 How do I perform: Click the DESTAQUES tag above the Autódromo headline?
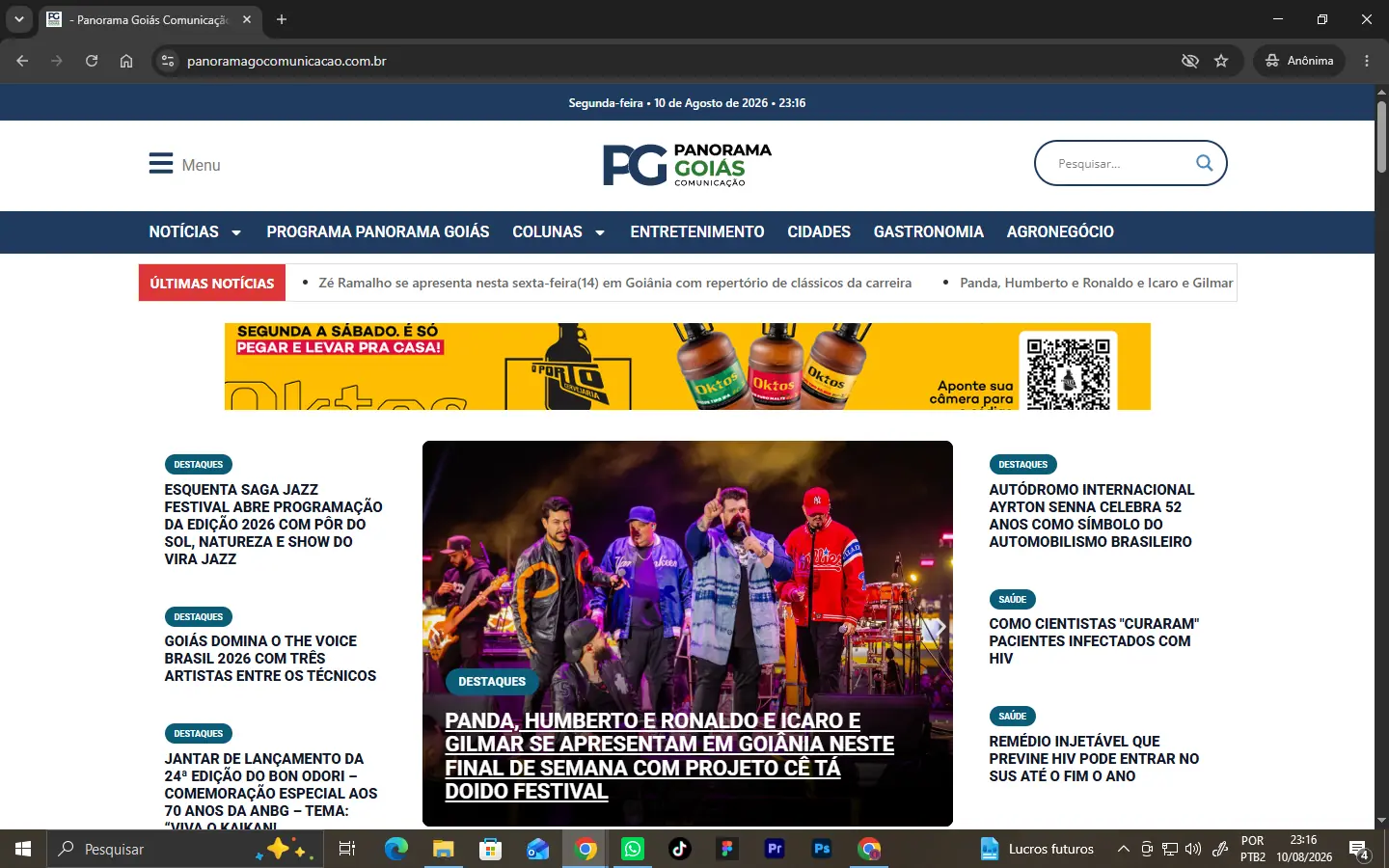pos(1023,464)
